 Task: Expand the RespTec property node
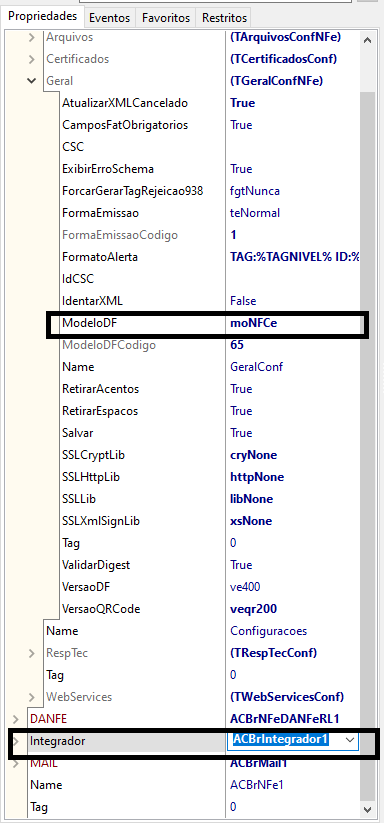[32, 653]
